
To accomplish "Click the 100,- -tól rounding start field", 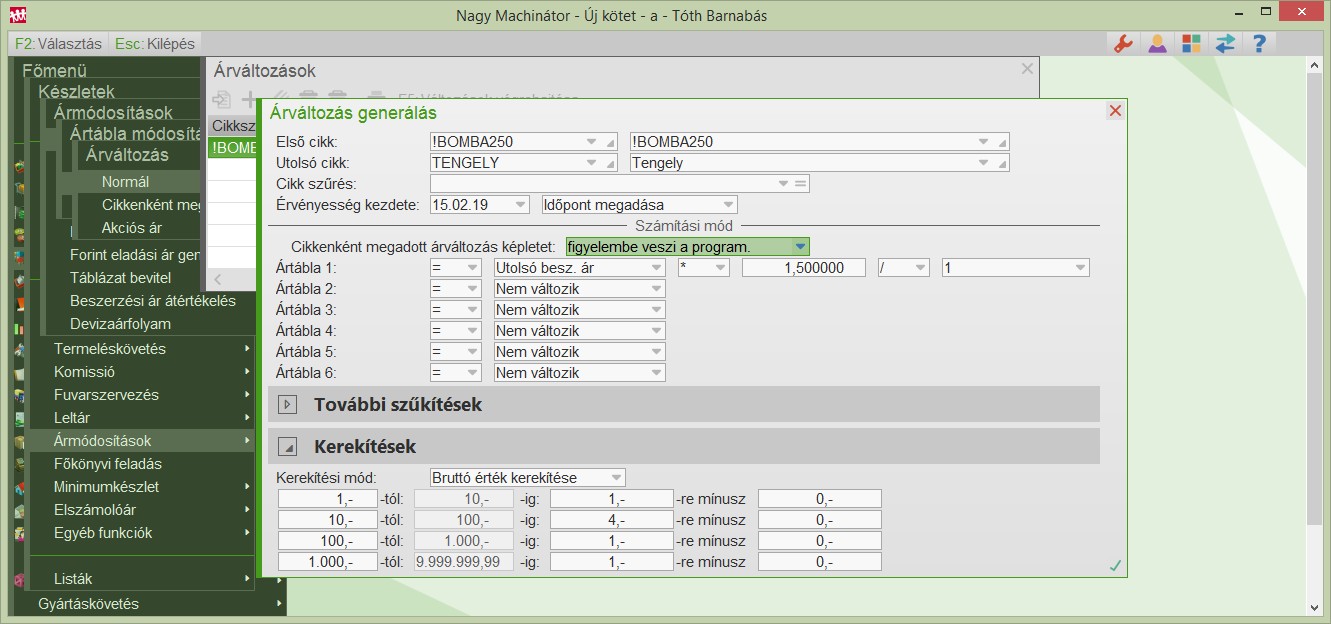I will [x=328, y=541].
